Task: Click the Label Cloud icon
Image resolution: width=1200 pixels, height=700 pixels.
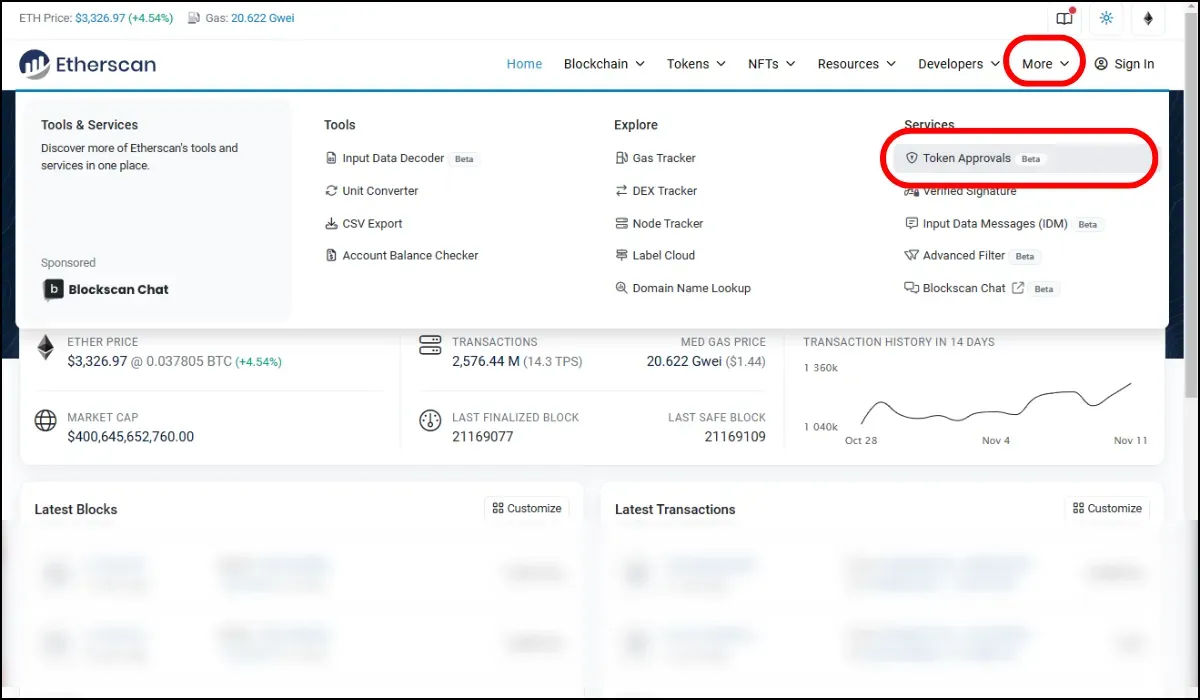Action: click(x=622, y=256)
